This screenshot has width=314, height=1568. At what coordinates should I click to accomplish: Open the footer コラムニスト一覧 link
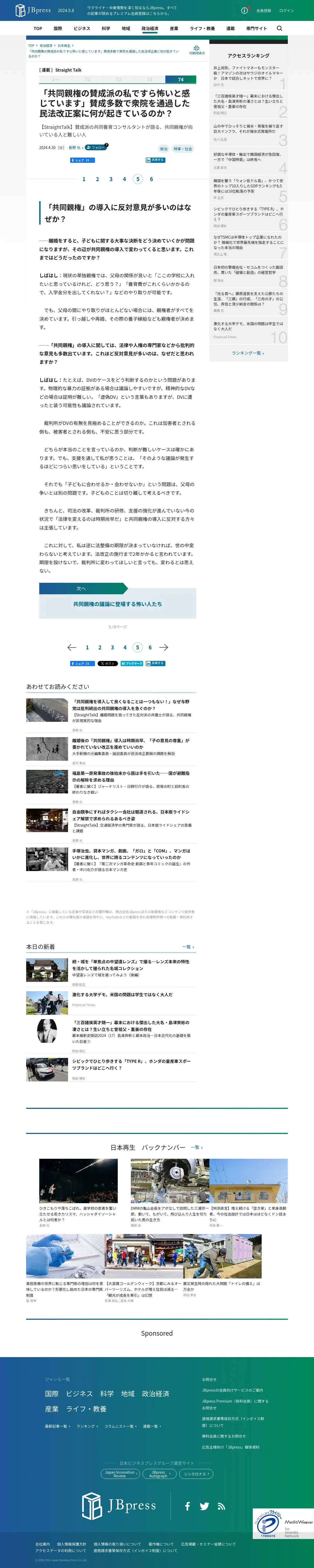(120, 1426)
